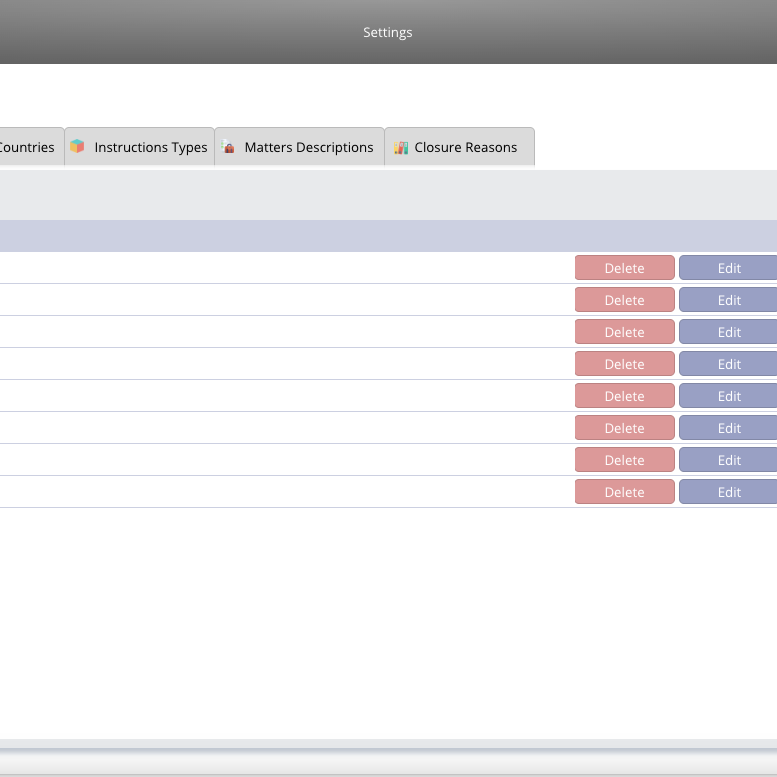Delete the second row entry
Viewport: 777px width, 777px height.
point(624,300)
